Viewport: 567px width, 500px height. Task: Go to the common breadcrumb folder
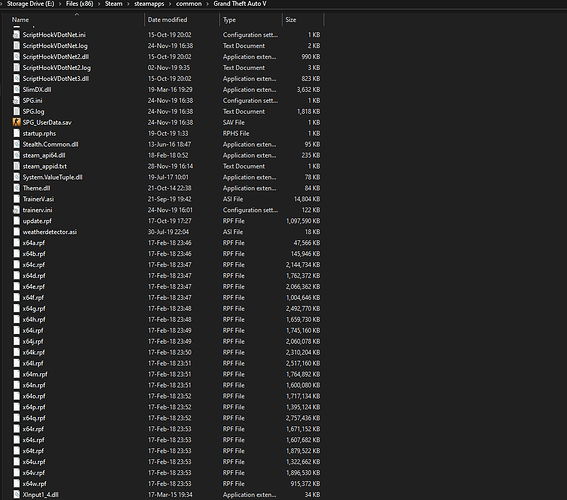189,4
